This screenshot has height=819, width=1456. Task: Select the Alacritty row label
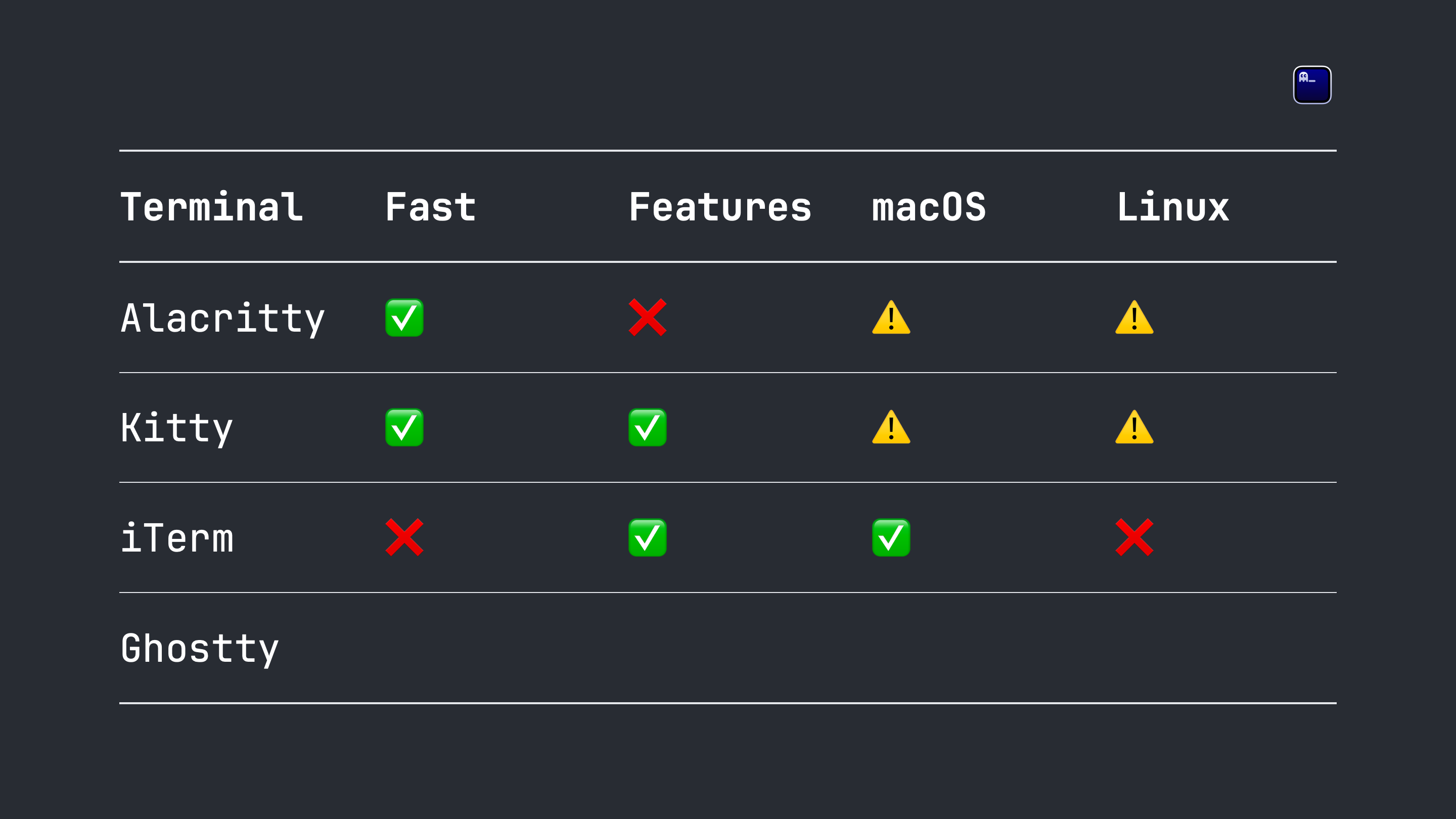tap(222, 318)
